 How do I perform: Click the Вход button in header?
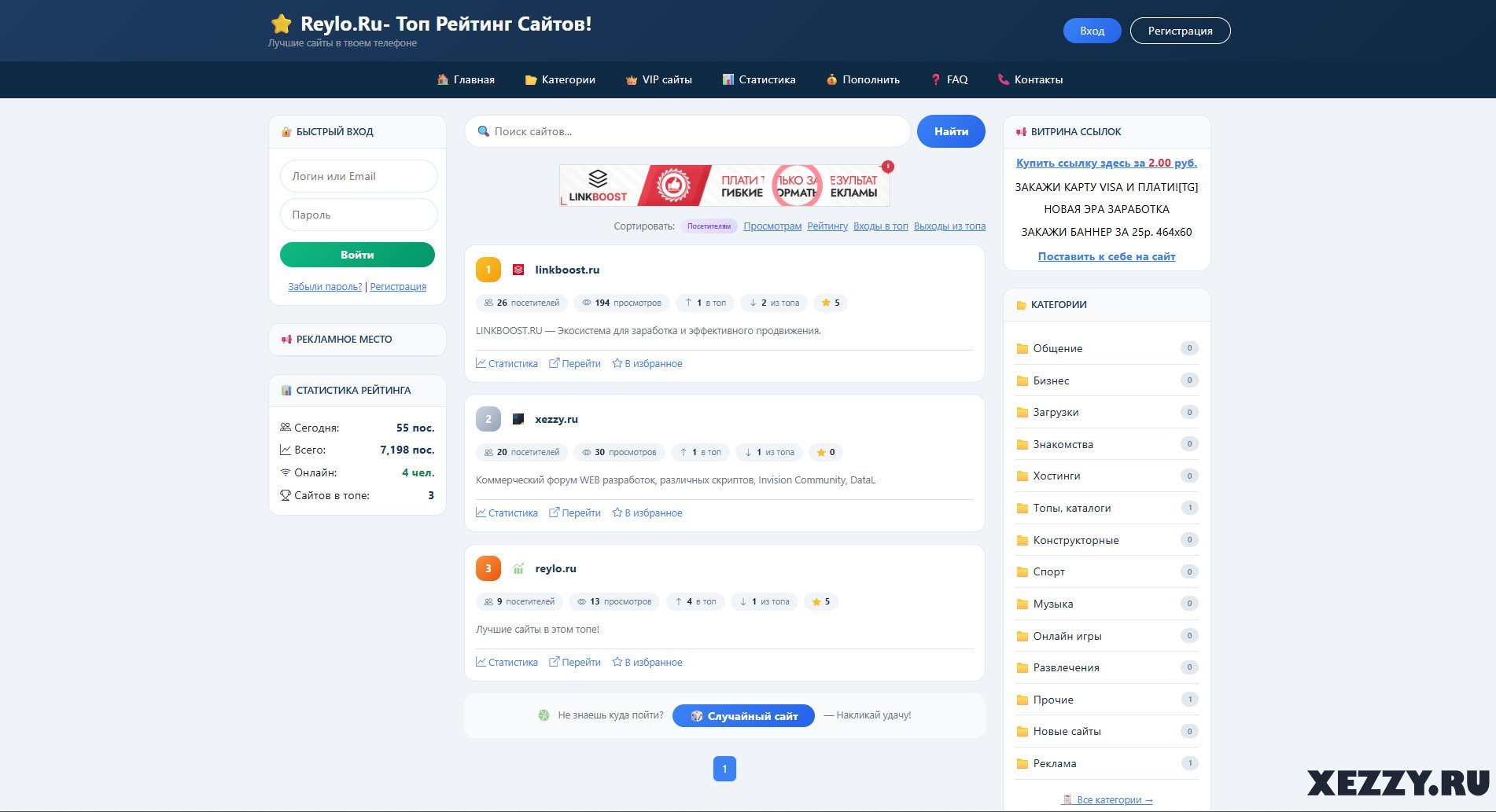(1092, 31)
